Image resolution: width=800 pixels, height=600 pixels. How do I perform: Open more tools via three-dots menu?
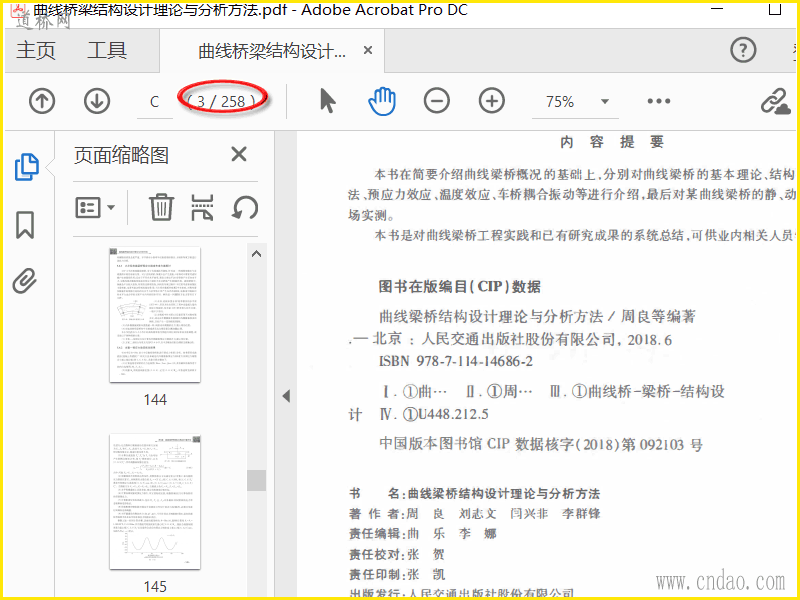click(x=659, y=101)
